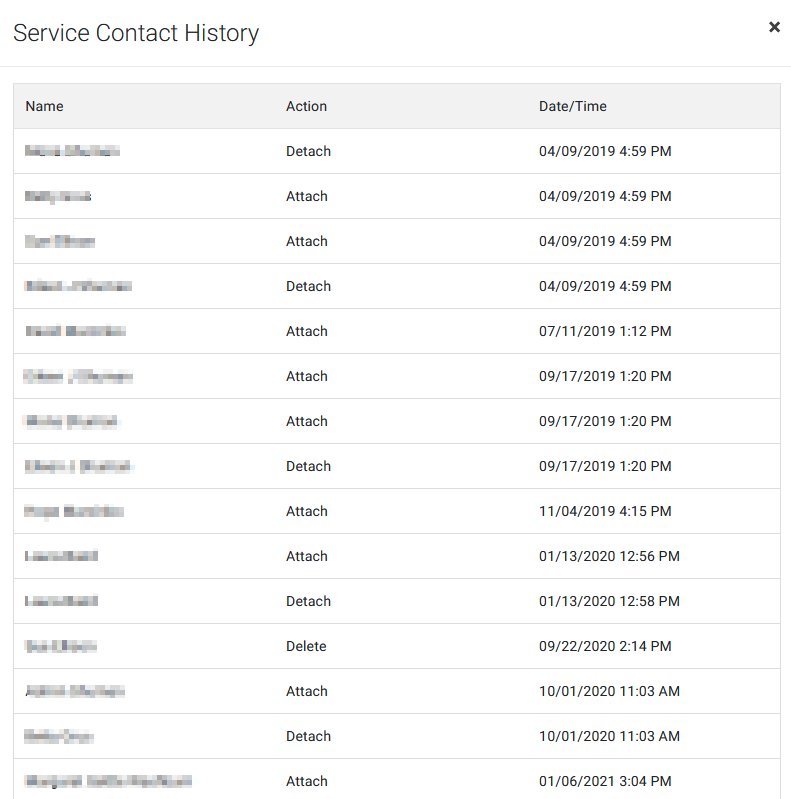Close the Service Contact History dialog
791x799 pixels.
coord(774,27)
